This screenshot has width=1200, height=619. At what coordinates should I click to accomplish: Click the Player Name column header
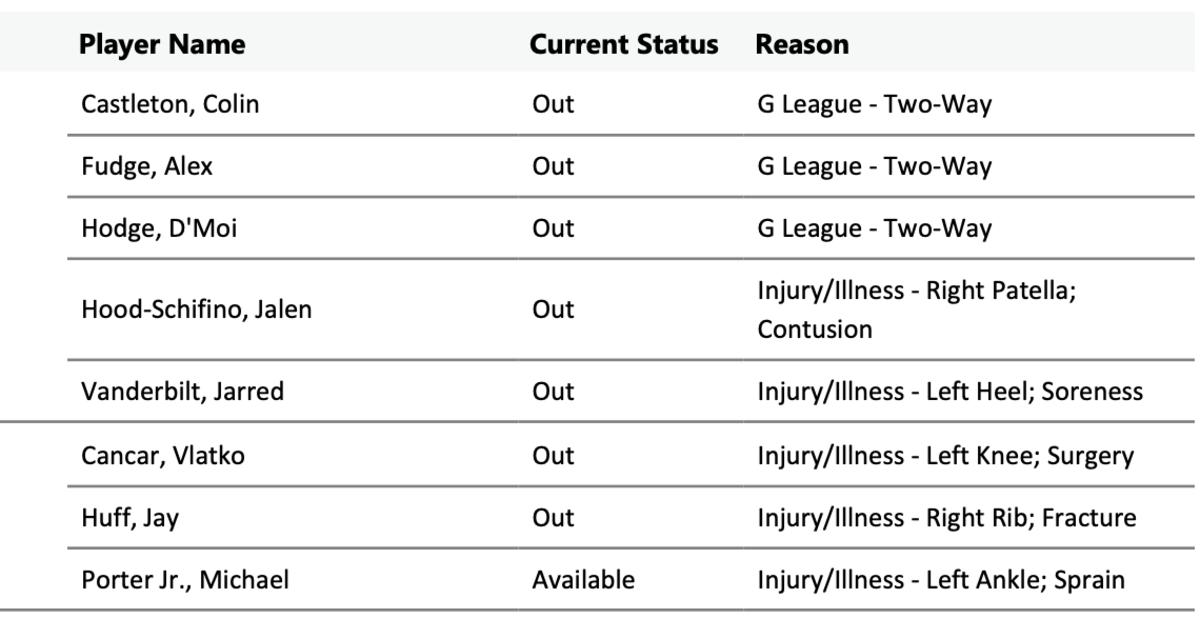pyautogui.click(x=162, y=44)
